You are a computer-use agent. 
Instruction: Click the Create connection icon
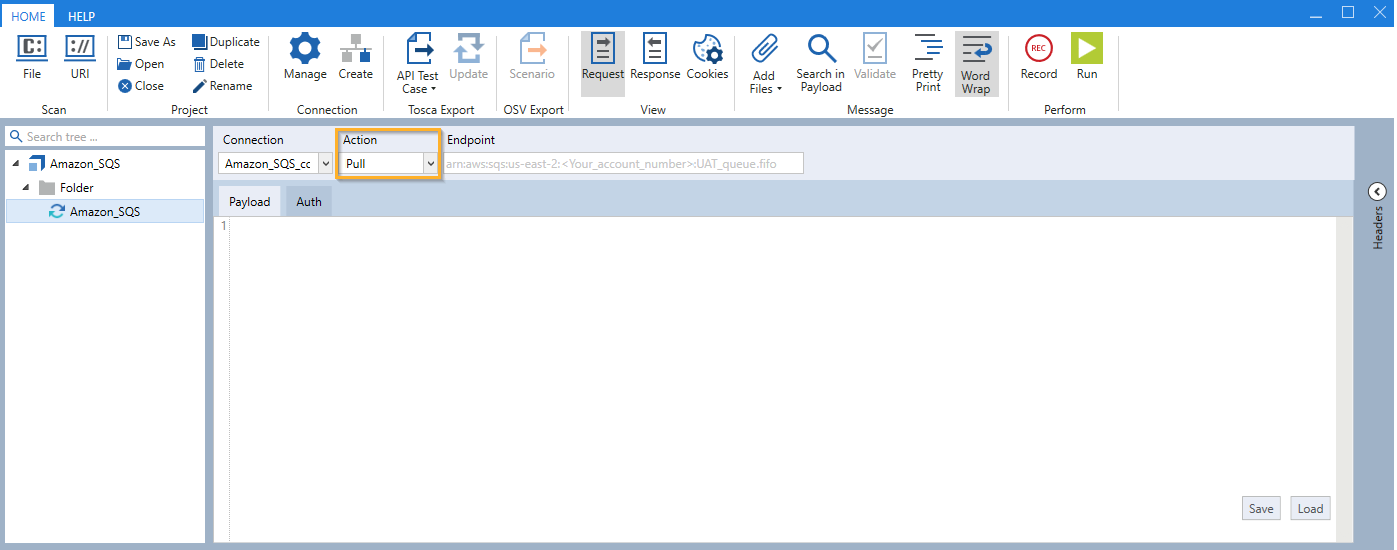click(x=355, y=49)
